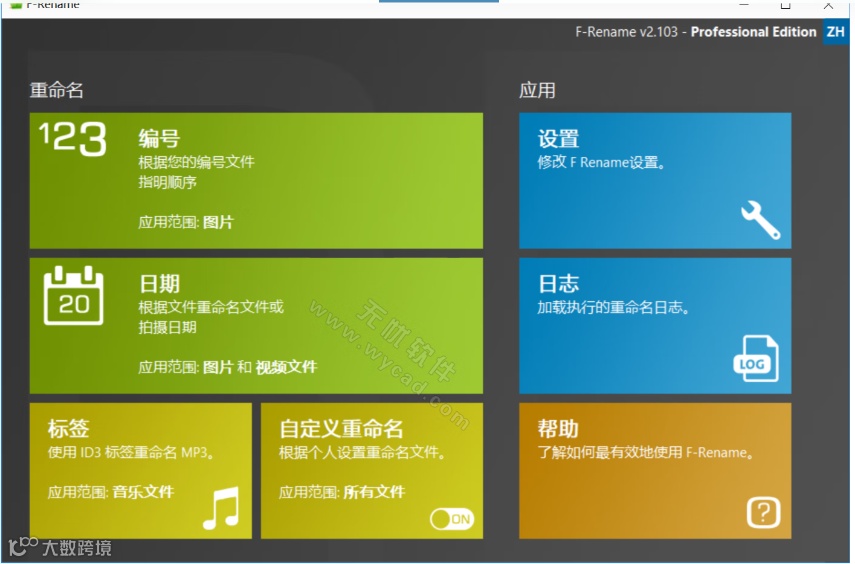Click text 指明顺序 in 编号 tile
The image size is (855, 564).
point(167,182)
